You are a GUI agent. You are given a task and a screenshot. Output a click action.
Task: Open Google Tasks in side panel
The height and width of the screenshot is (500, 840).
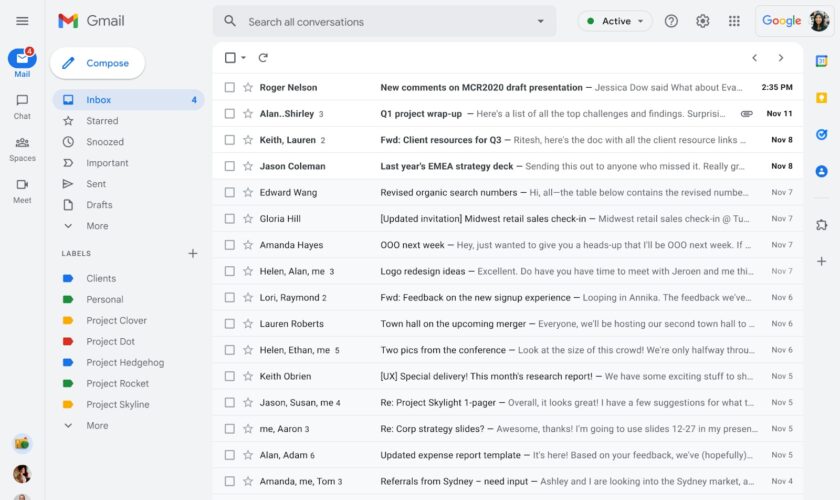click(x=821, y=135)
